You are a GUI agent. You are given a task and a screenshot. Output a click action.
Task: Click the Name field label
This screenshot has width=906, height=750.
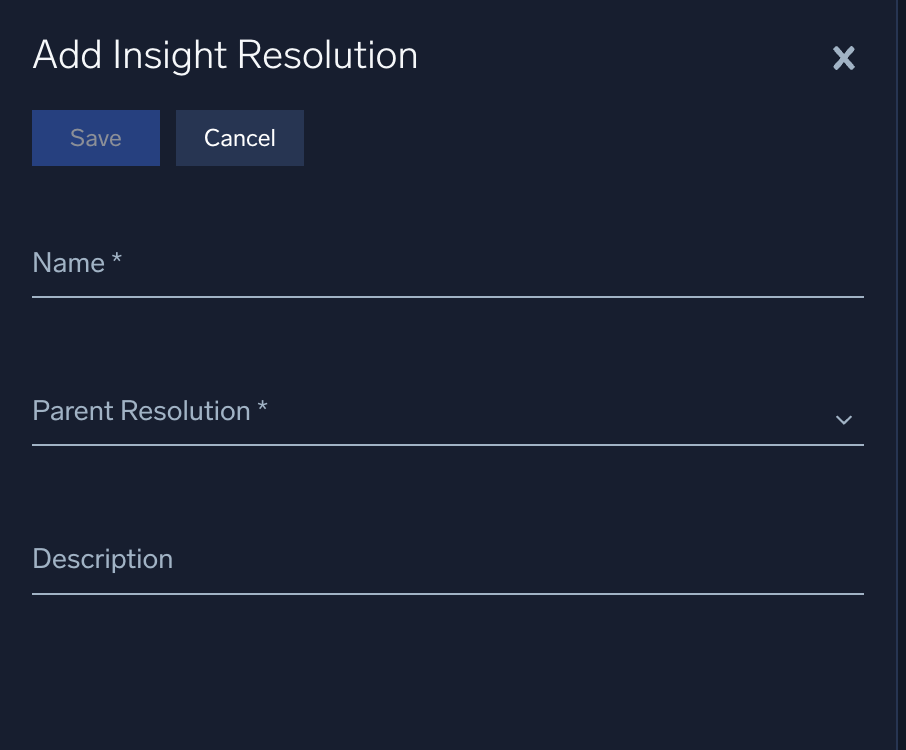75,262
